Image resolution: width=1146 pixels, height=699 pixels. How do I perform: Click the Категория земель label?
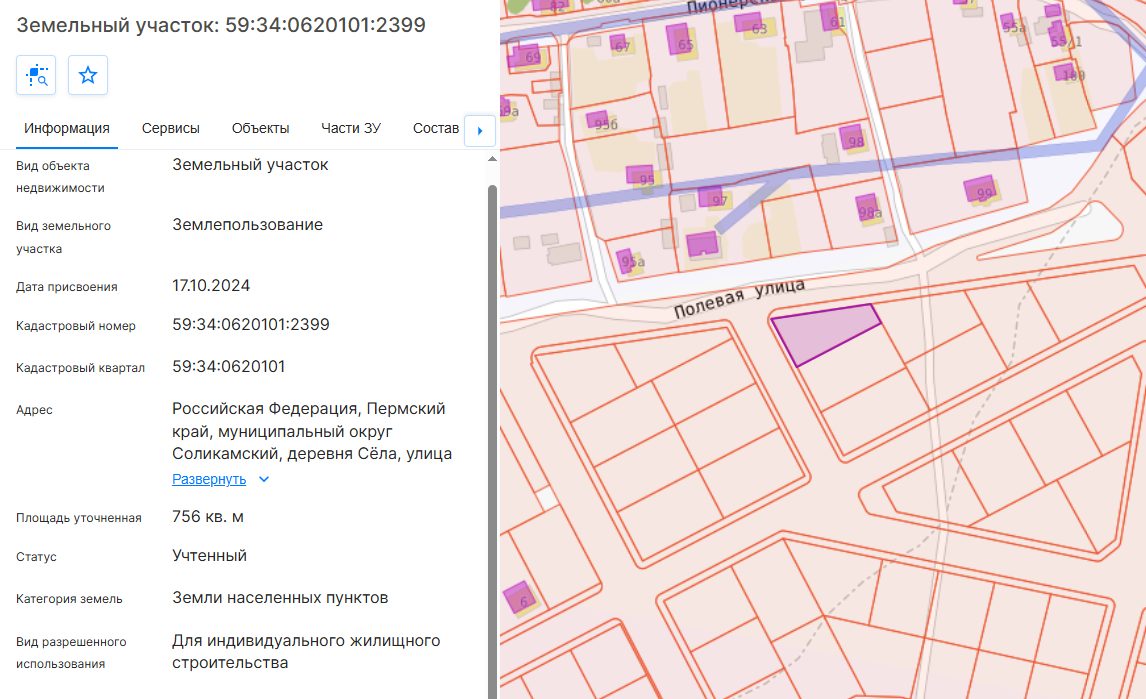pos(69,599)
